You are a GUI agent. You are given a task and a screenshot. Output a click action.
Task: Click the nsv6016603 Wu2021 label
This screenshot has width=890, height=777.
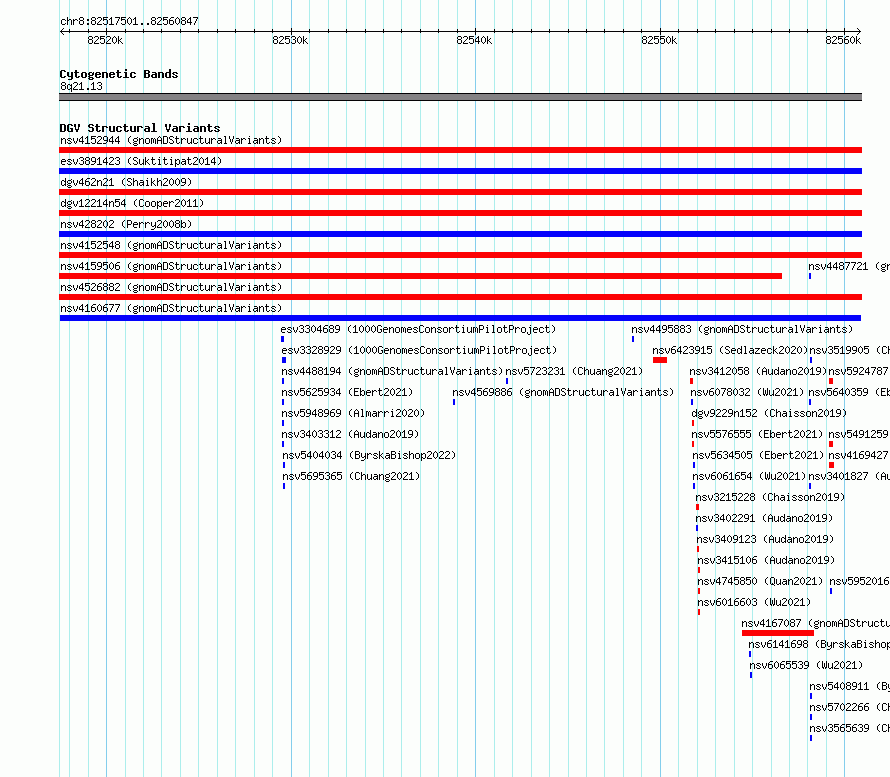tap(754, 602)
